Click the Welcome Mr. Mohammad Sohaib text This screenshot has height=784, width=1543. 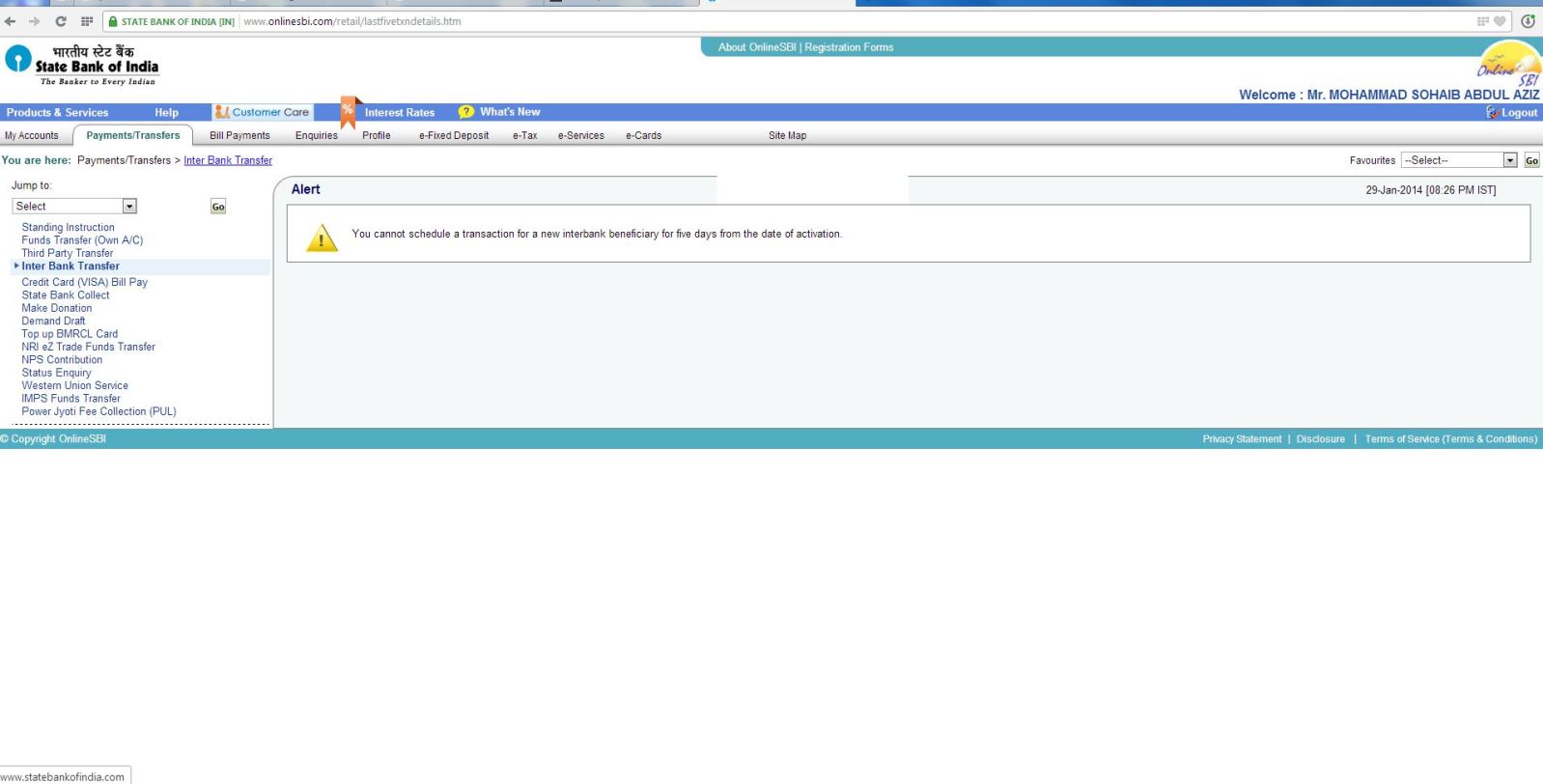pyautogui.click(x=1389, y=95)
